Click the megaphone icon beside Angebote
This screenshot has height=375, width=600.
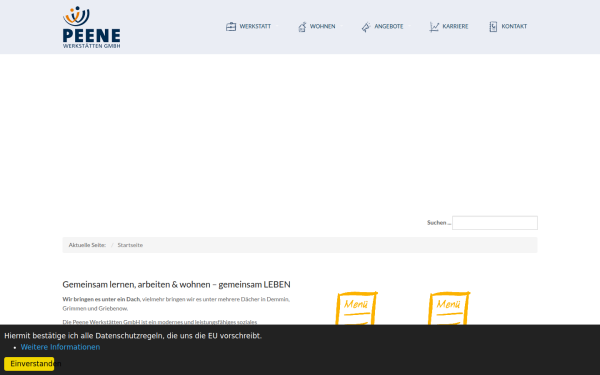366,27
